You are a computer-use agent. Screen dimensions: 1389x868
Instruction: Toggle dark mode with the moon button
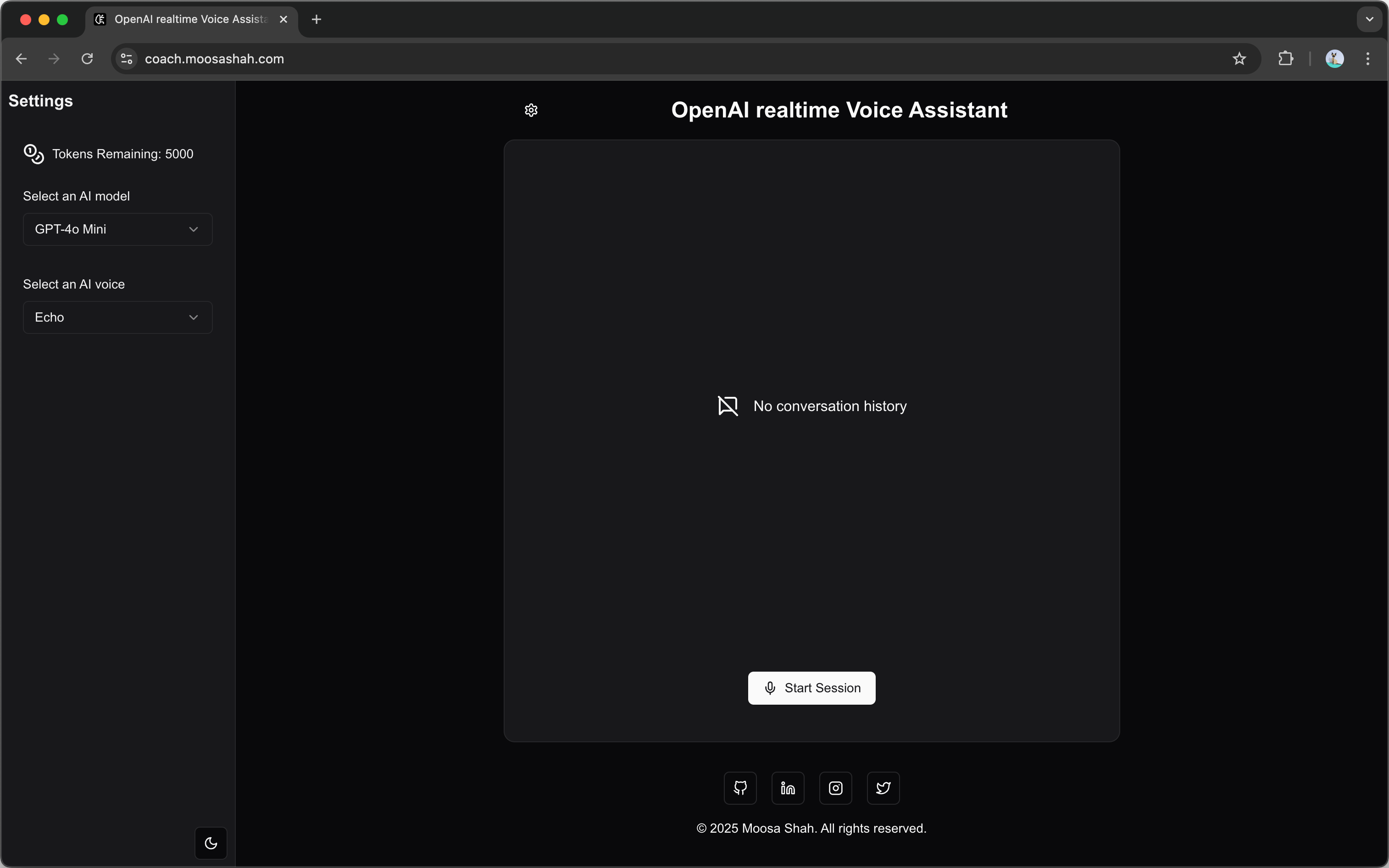[x=211, y=843]
